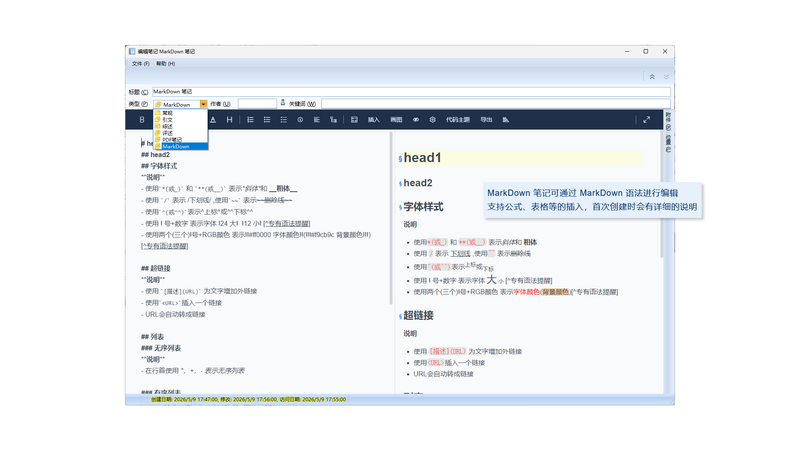Open the 类型 dropdown arrow
This screenshot has height=450, width=800.
click(204, 104)
